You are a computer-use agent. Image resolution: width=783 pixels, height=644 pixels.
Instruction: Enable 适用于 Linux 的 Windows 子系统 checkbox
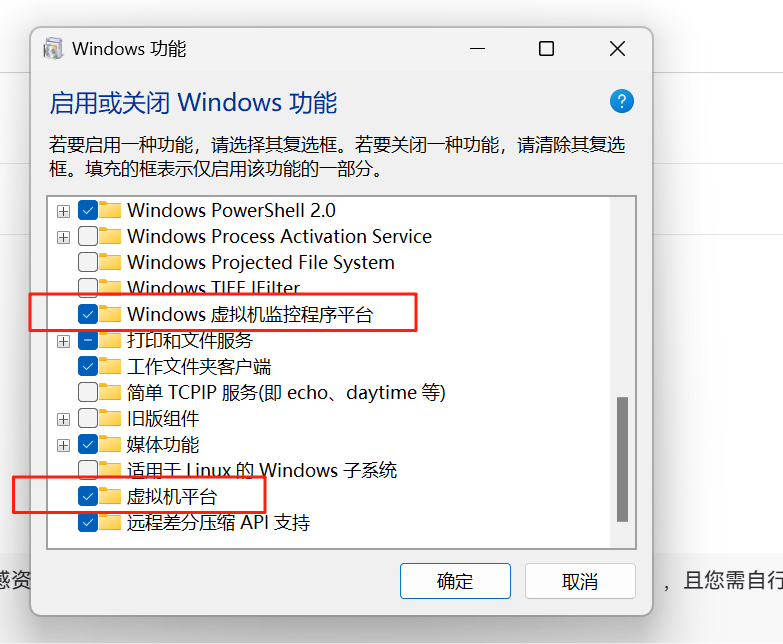pos(88,470)
